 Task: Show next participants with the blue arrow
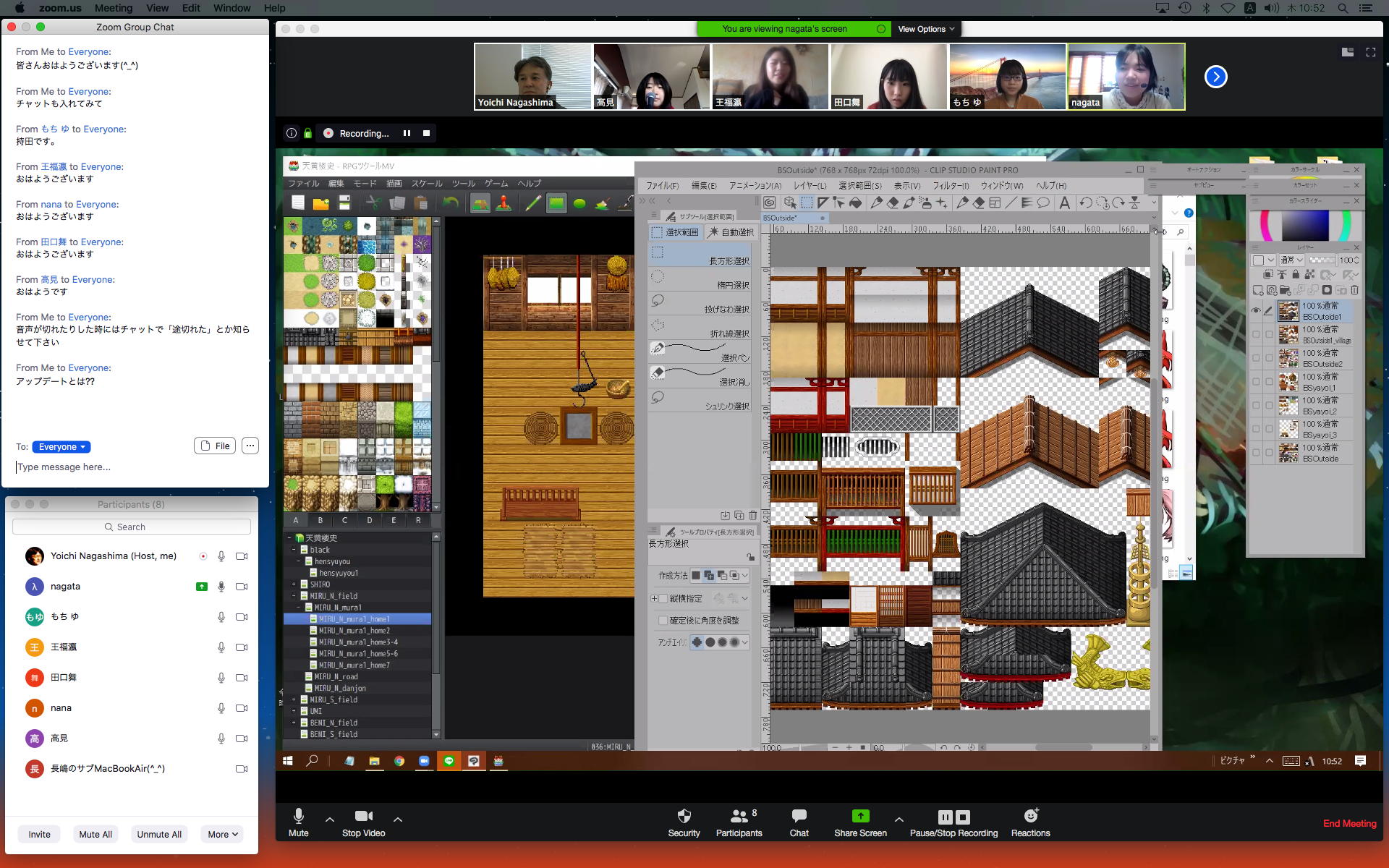click(1215, 77)
